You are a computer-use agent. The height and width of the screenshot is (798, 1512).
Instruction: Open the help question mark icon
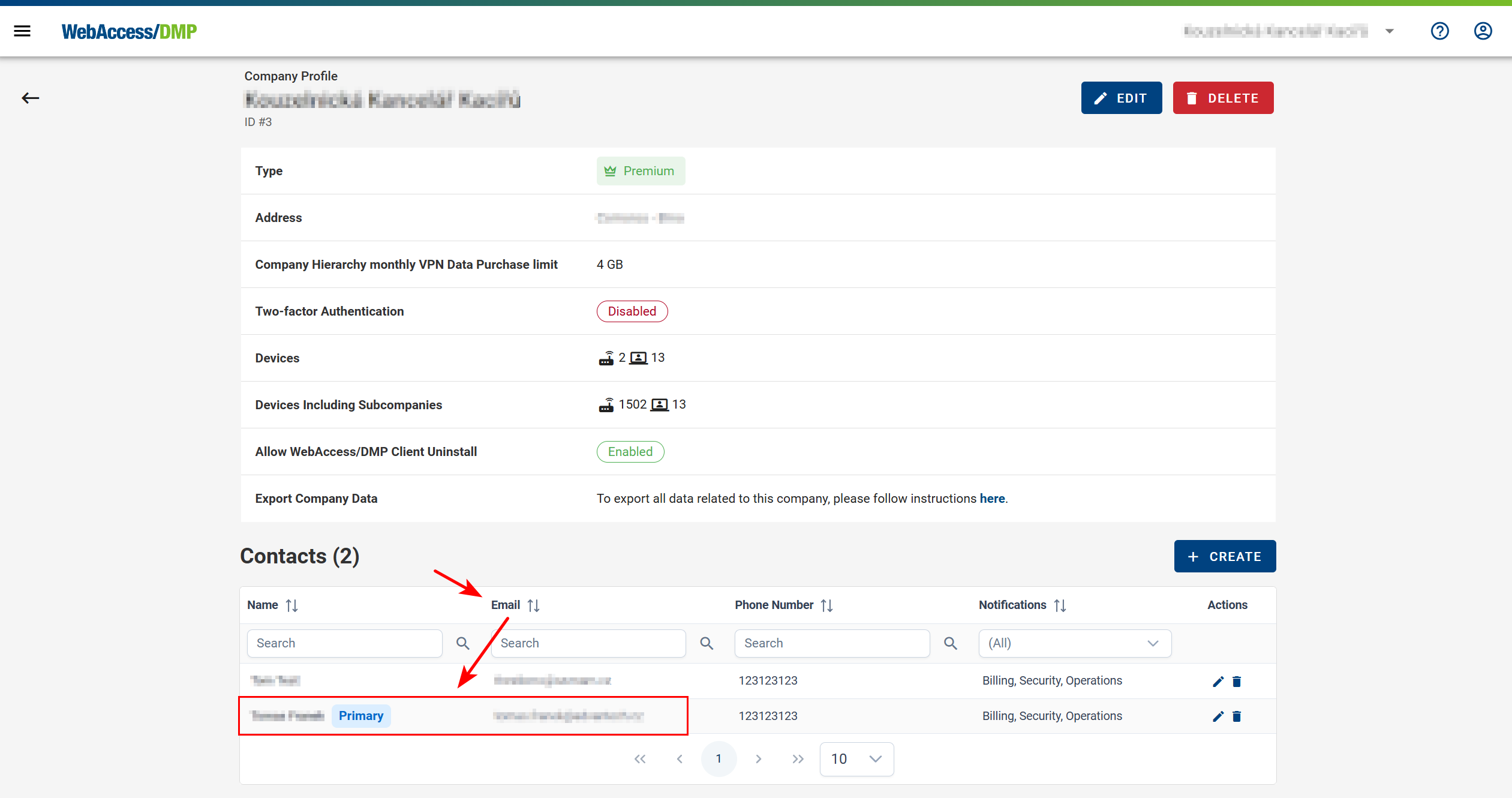(x=1439, y=31)
